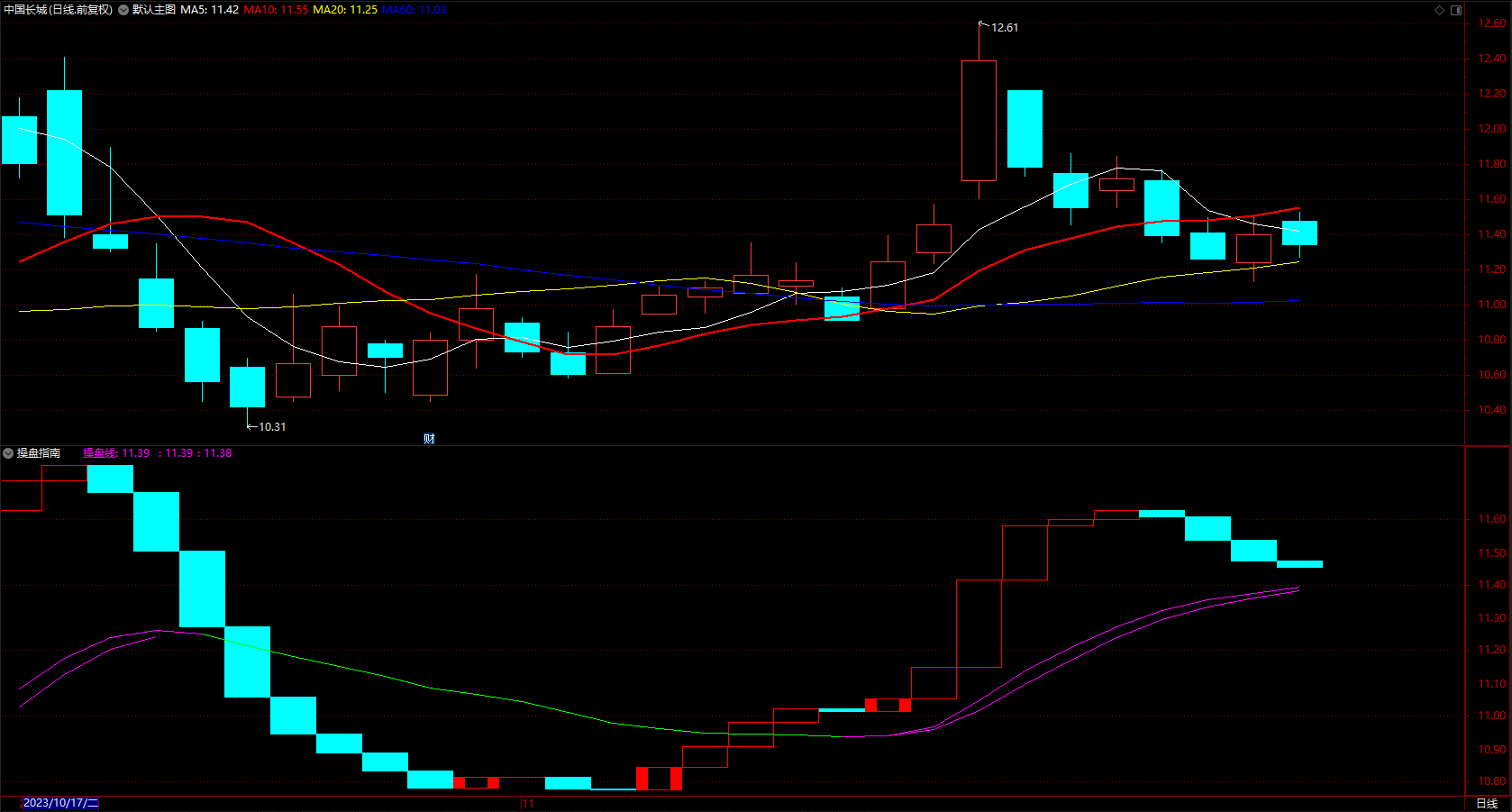Select the MA20: 11.25 indicator label
Viewport: 1512px width, 812px height.
point(345,10)
